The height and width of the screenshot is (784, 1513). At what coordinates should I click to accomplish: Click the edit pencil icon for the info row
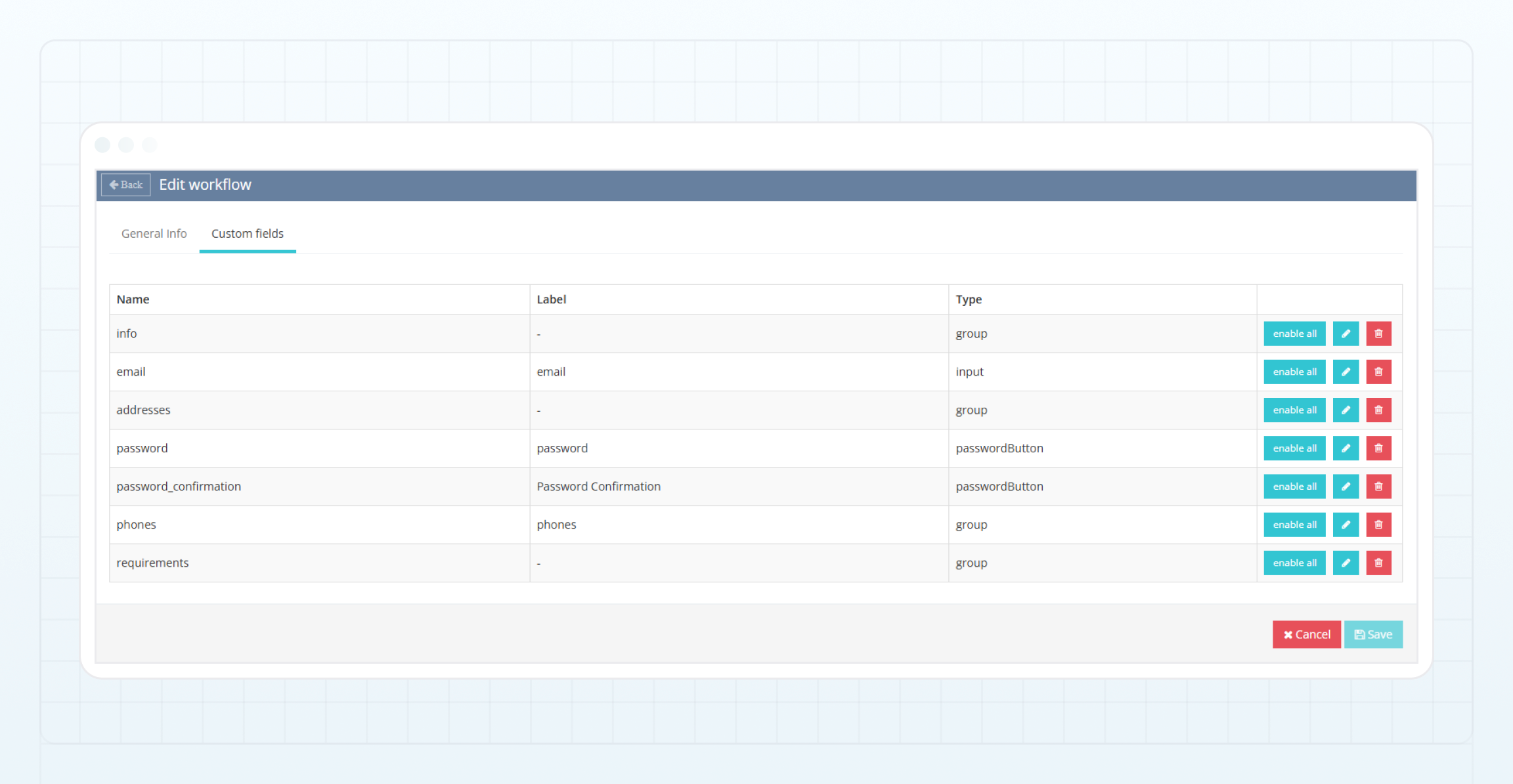pyautogui.click(x=1346, y=334)
